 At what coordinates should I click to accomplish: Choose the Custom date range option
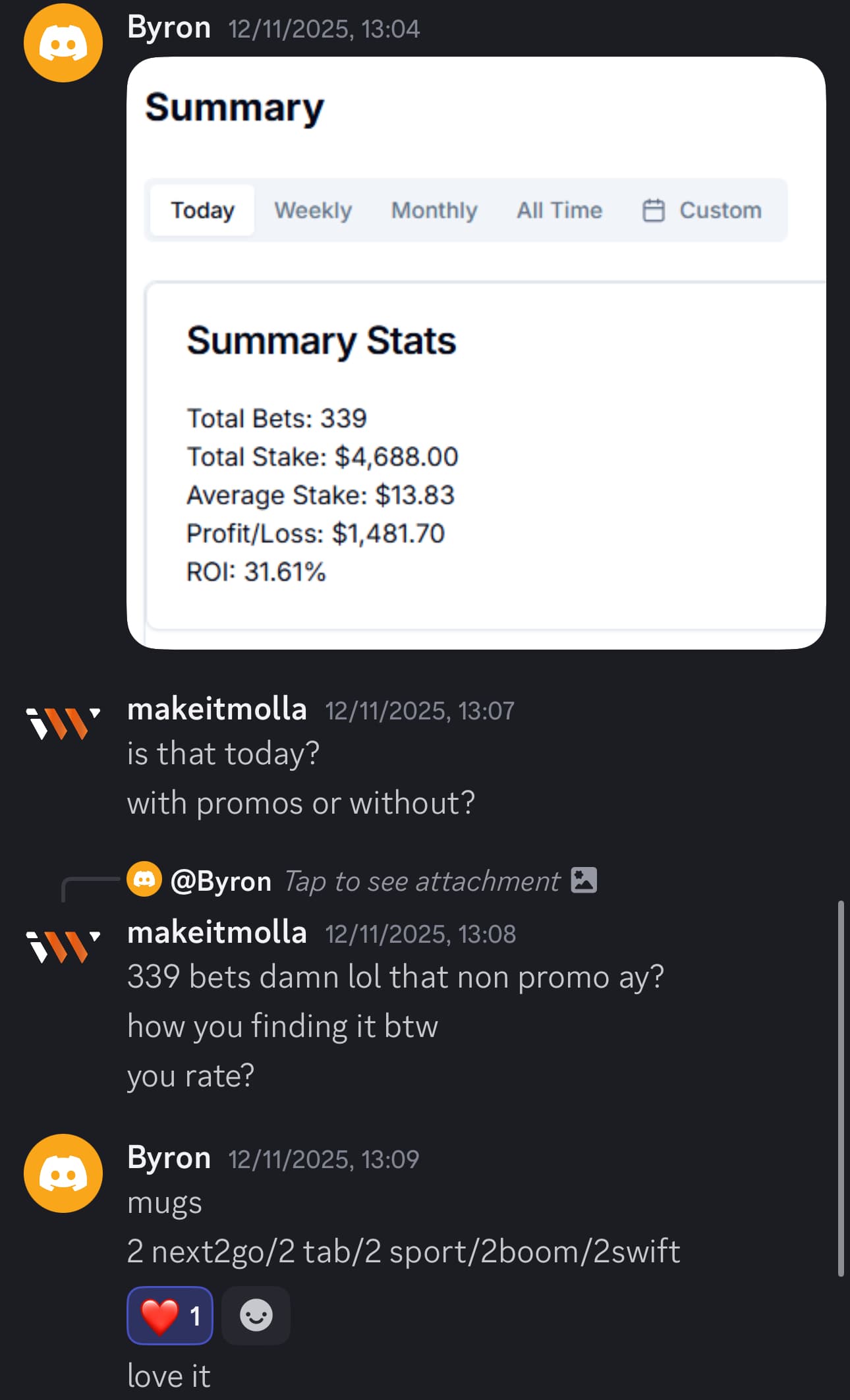click(720, 210)
